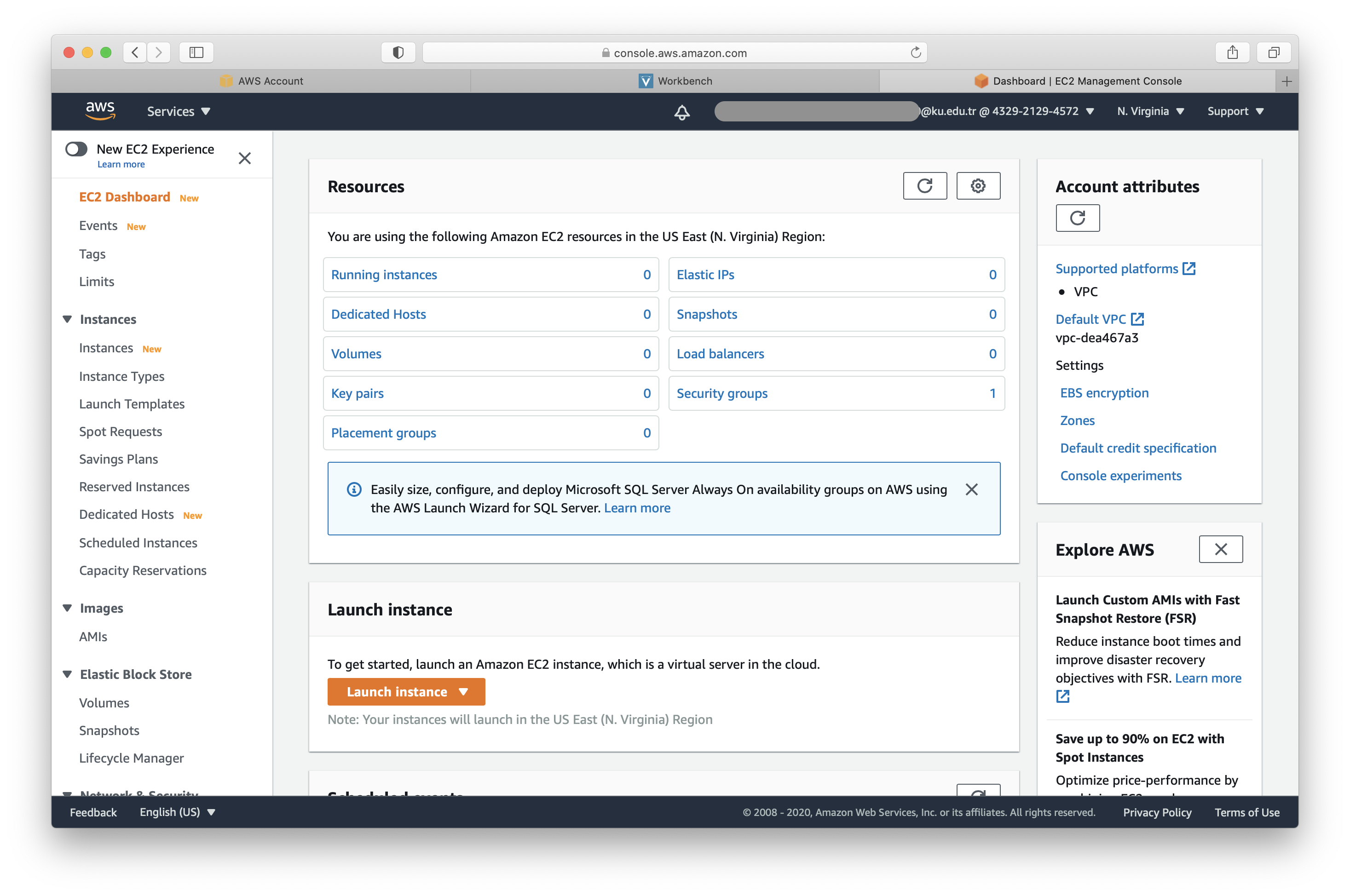Dismiss the SQL Server Launch Wizard banner

pyautogui.click(x=972, y=489)
